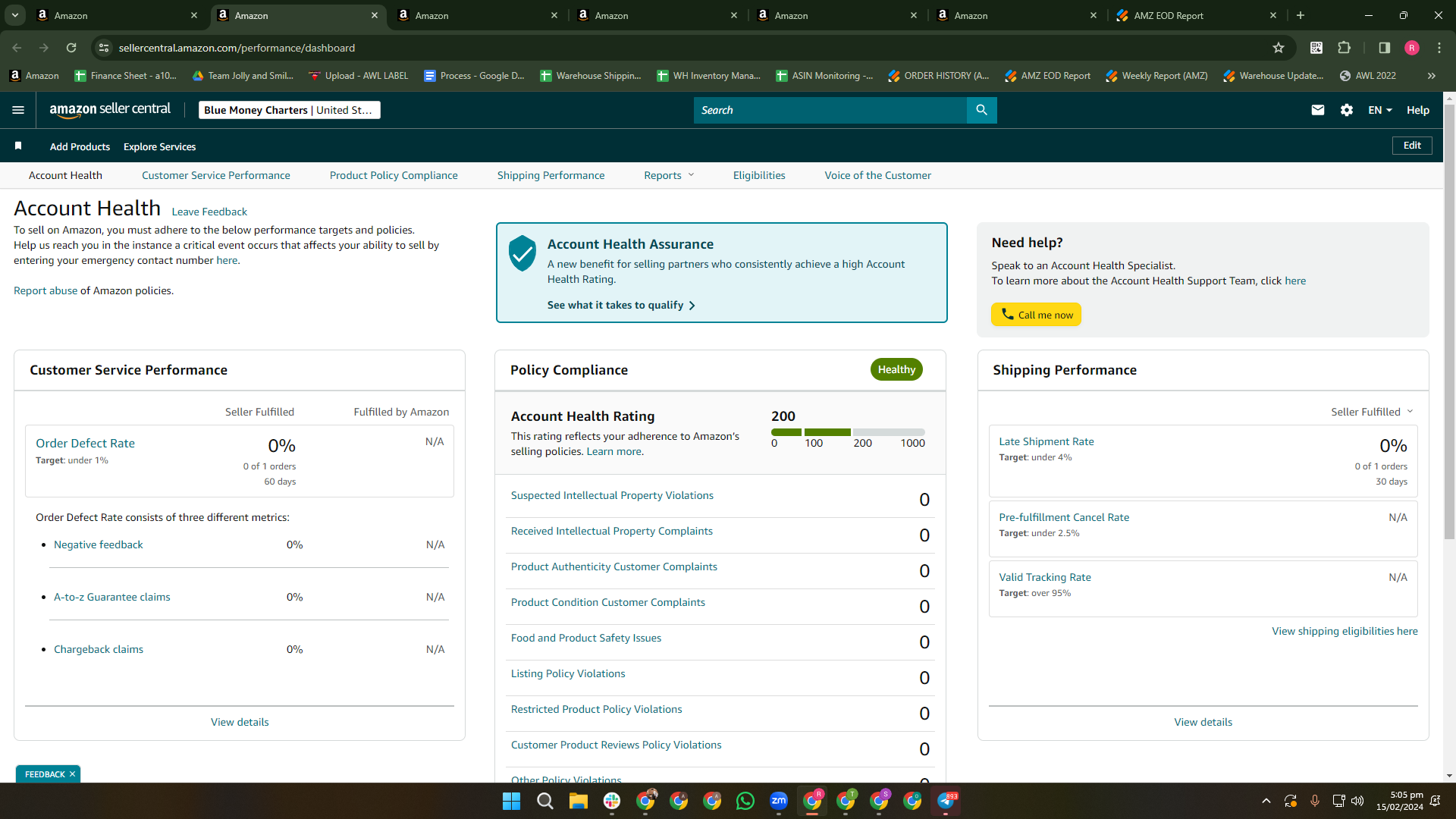Go to the Shipping Performance tab
The width and height of the screenshot is (1456, 819).
point(551,175)
